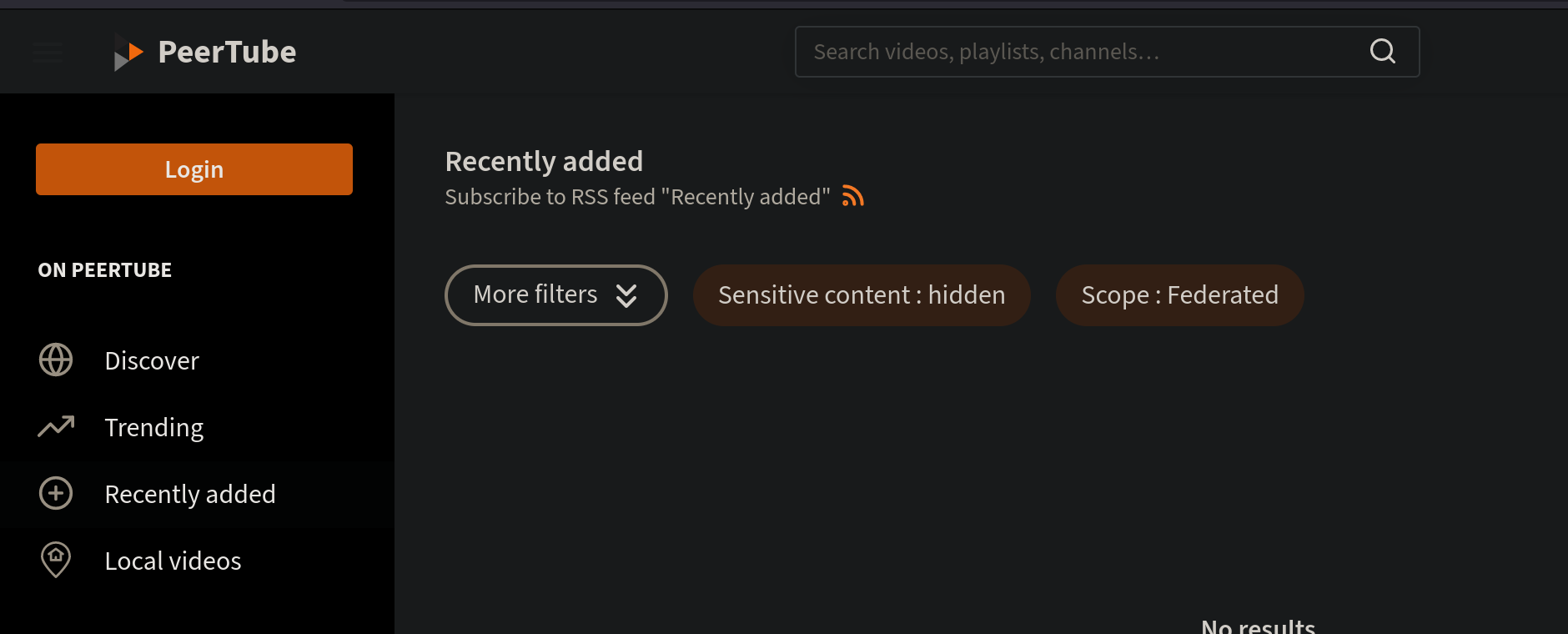Expand the More filters button

[535, 295]
